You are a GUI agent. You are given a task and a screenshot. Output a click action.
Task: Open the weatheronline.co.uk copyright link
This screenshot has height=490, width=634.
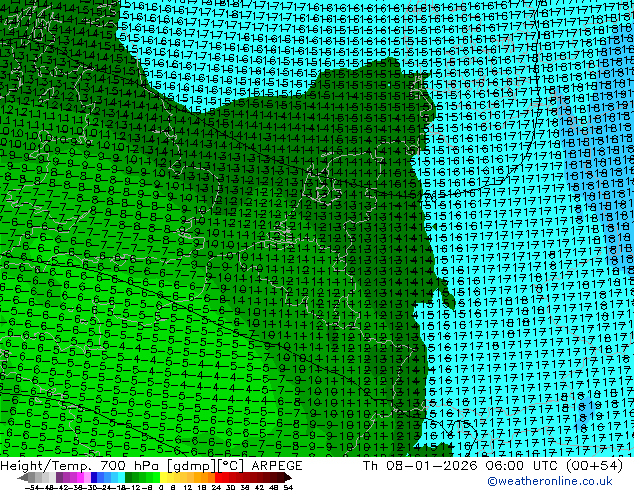[549, 481]
